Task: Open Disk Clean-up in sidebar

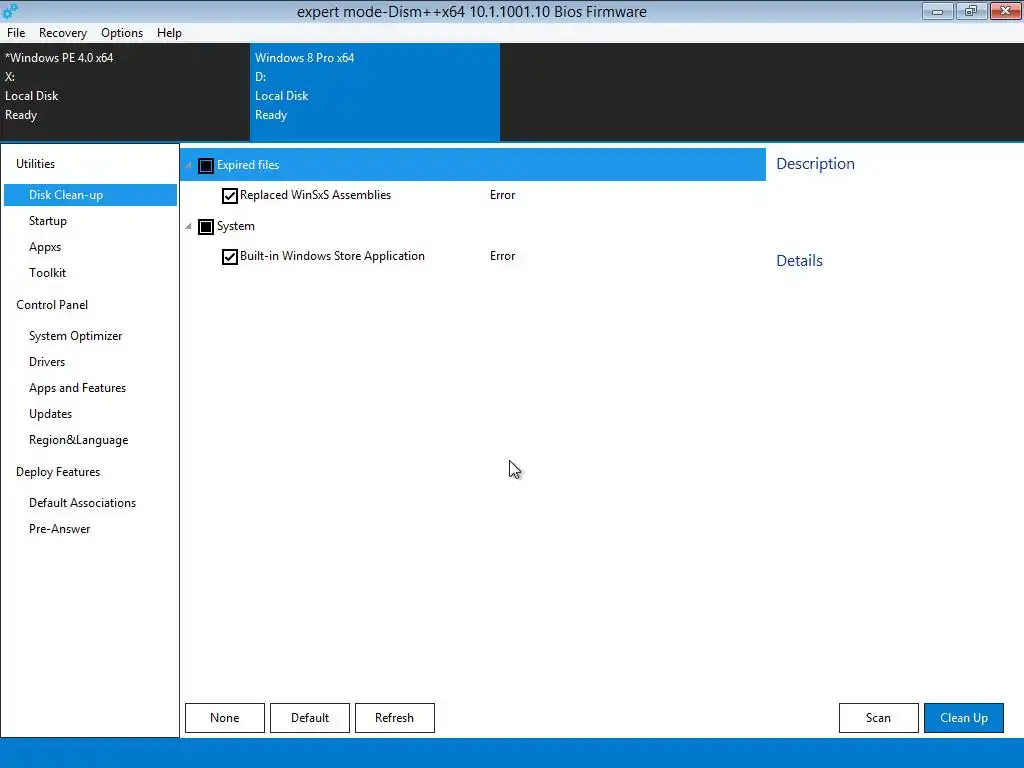Action: tap(90, 195)
